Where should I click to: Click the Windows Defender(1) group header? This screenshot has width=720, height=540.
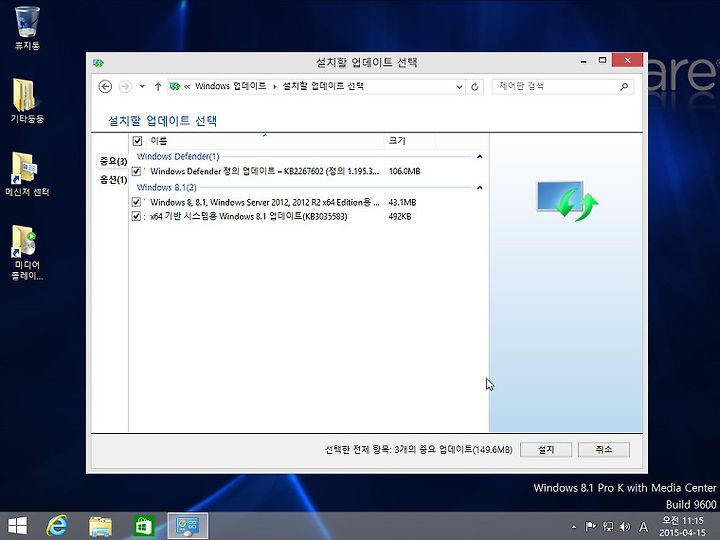[x=178, y=157]
